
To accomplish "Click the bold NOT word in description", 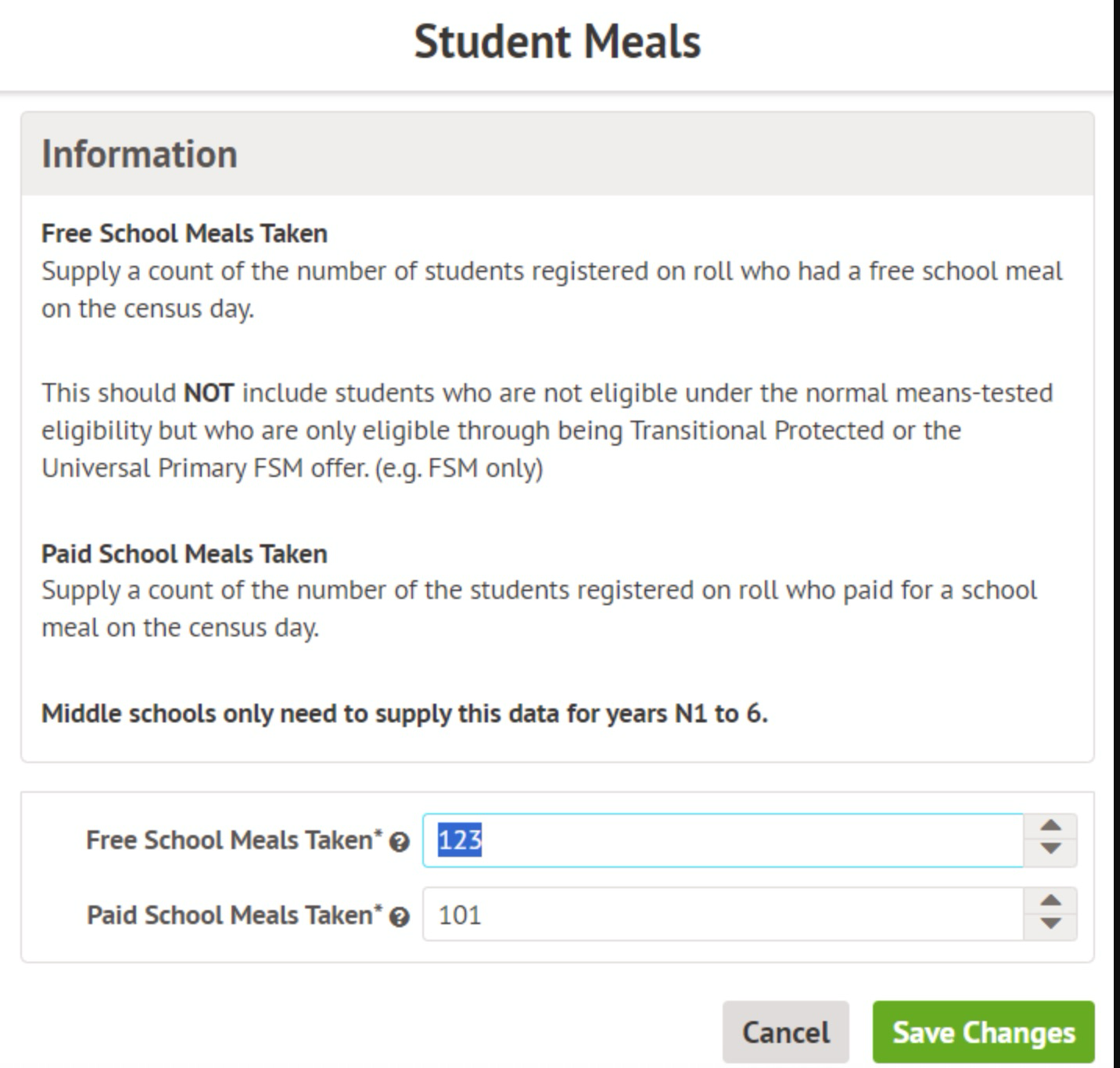I will [x=208, y=392].
